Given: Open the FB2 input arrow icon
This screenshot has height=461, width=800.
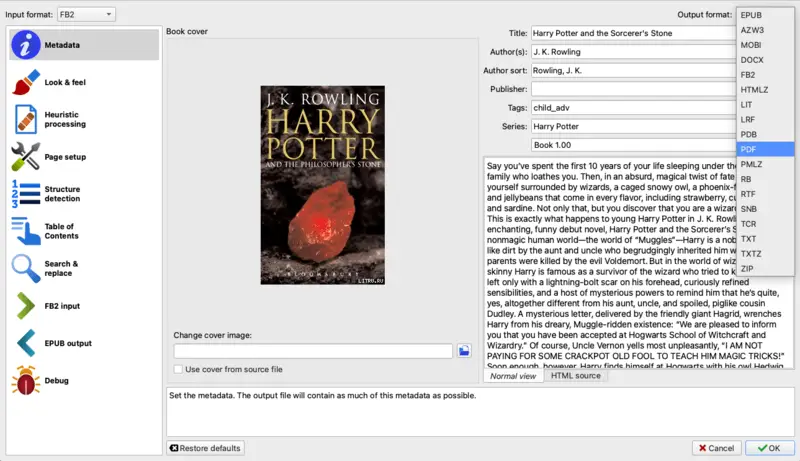Looking at the screenshot, I should click(x=26, y=306).
